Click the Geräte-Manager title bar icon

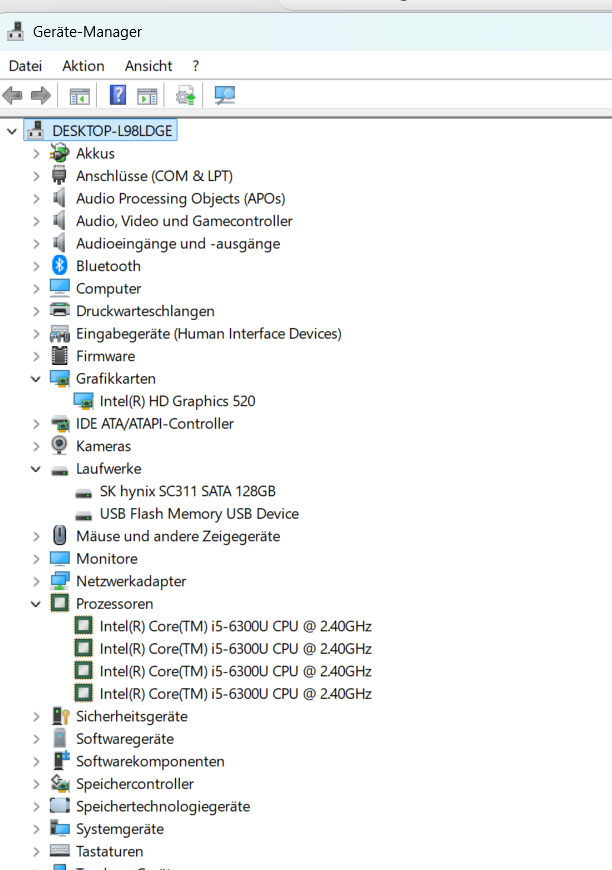point(16,31)
